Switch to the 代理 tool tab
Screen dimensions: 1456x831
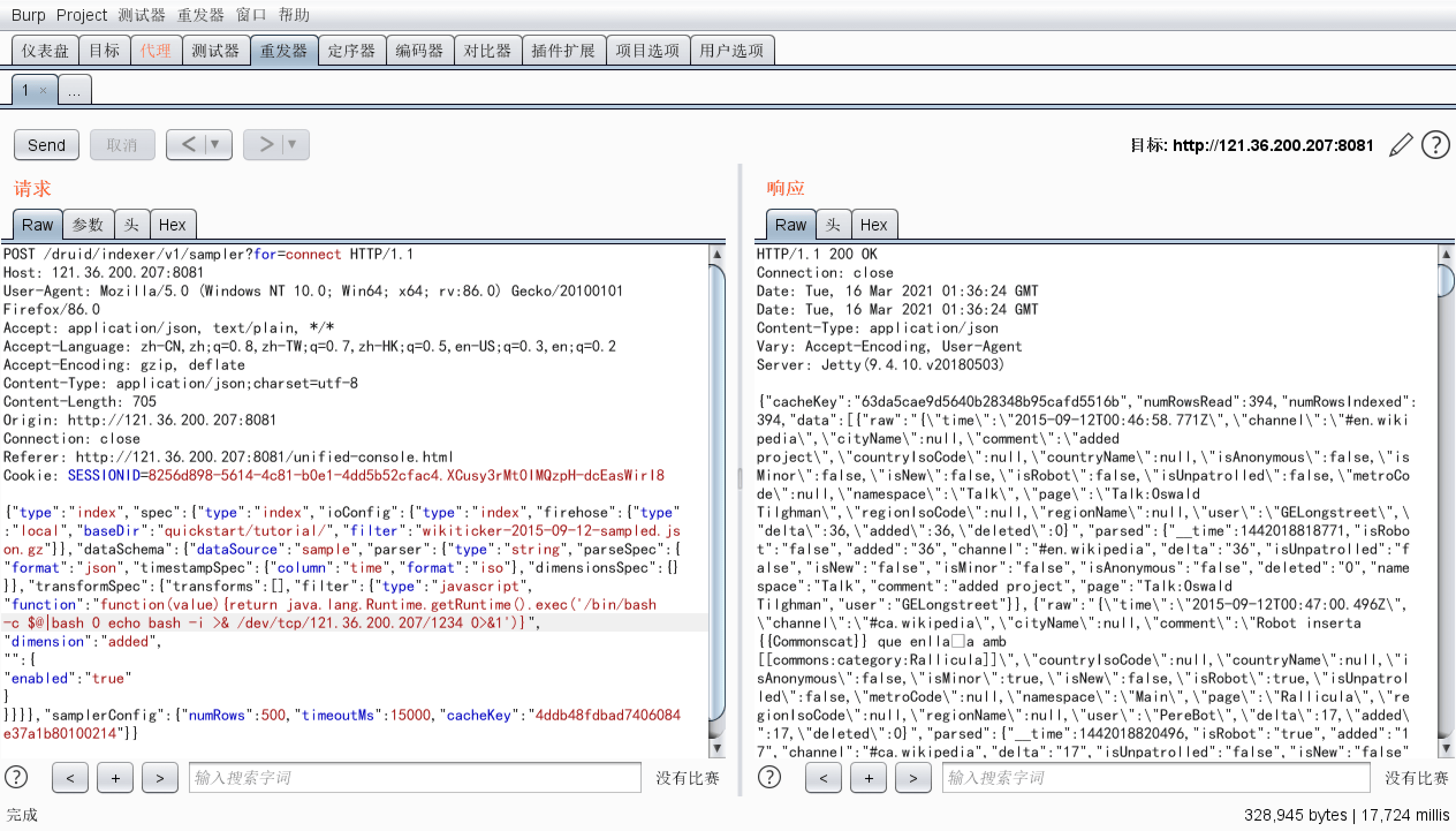[x=155, y=50]
